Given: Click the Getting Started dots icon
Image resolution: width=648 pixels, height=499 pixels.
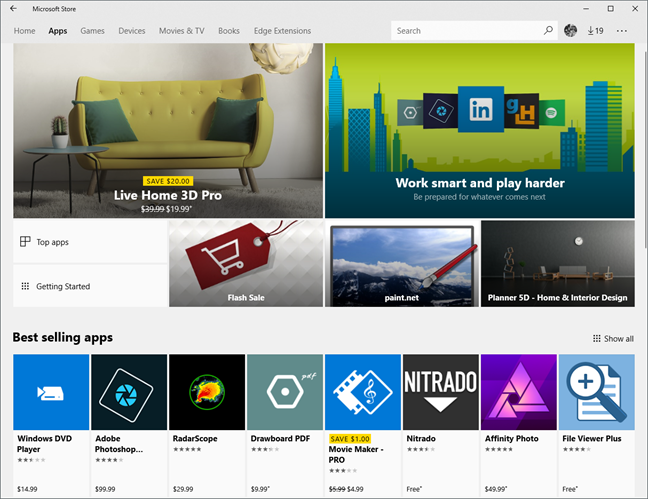Looking at the screenshot, I should [x=25, y=286].
